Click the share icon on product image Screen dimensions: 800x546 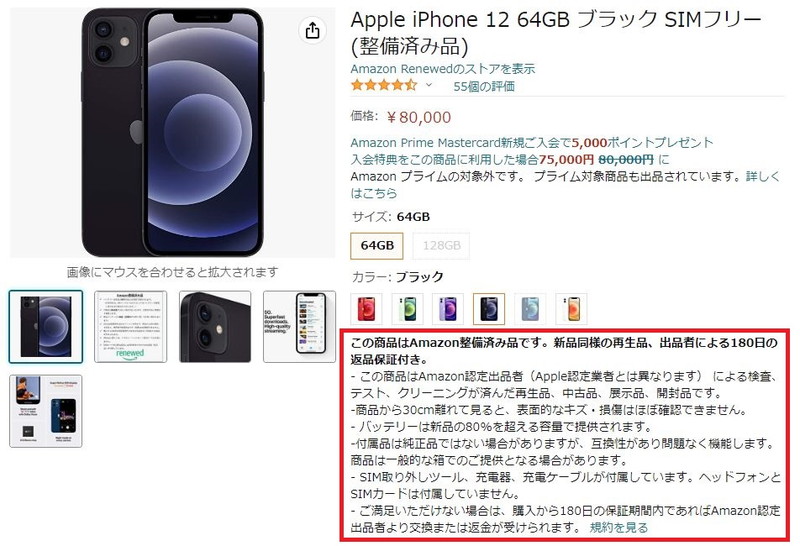312,31
